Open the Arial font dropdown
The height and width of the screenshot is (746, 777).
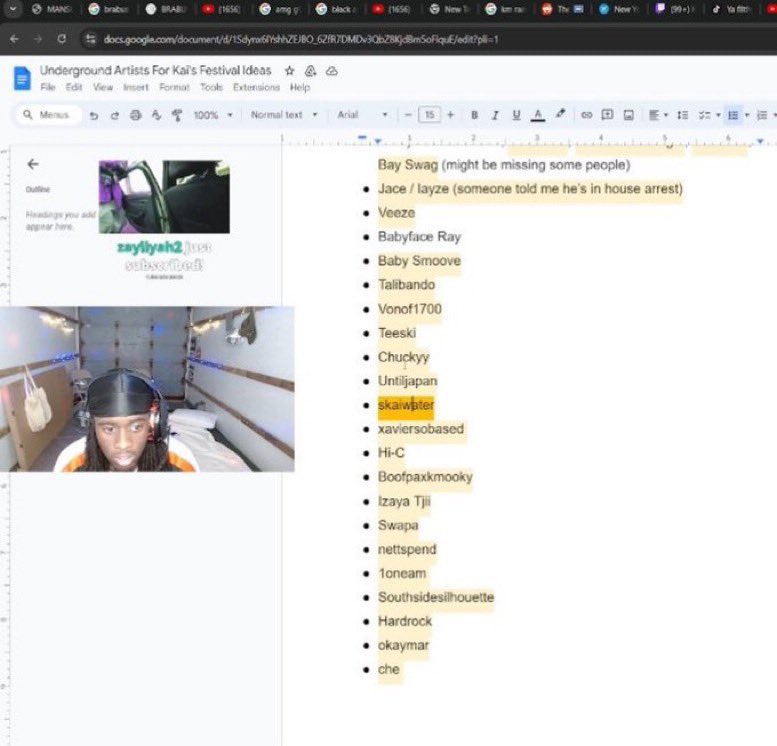coord(362,115)
